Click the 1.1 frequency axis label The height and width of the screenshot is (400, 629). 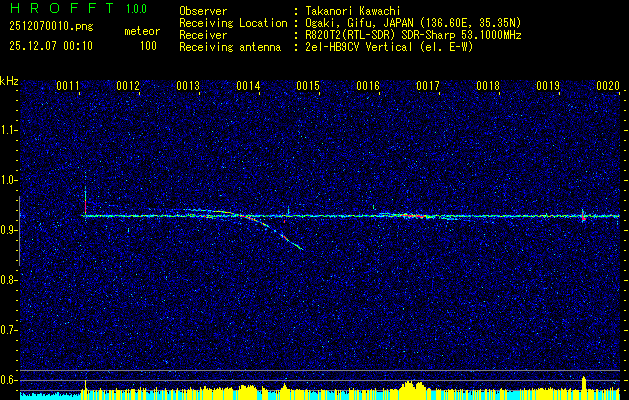tap(9, 130)
